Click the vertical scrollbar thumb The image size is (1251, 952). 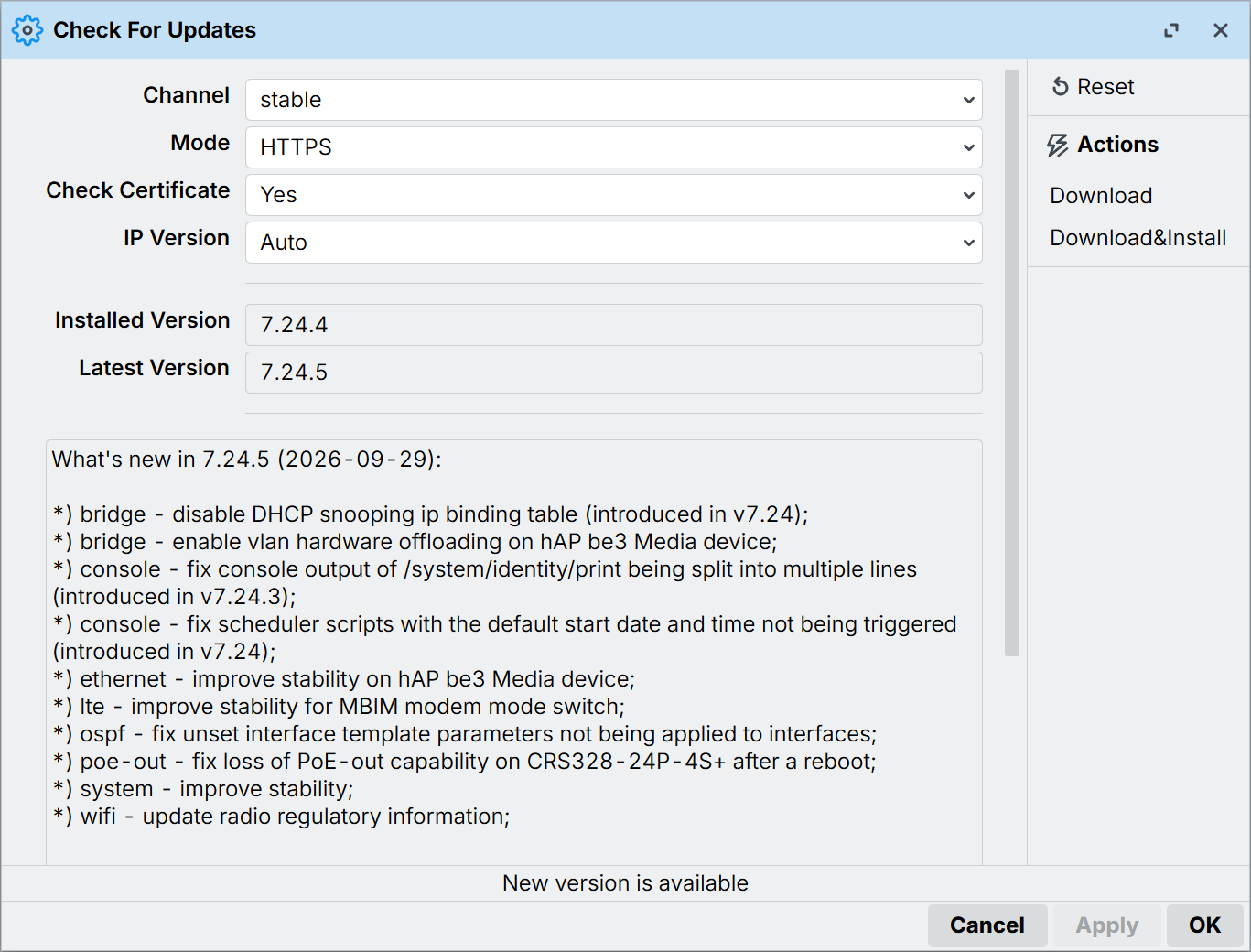[x=1012, y=362]
